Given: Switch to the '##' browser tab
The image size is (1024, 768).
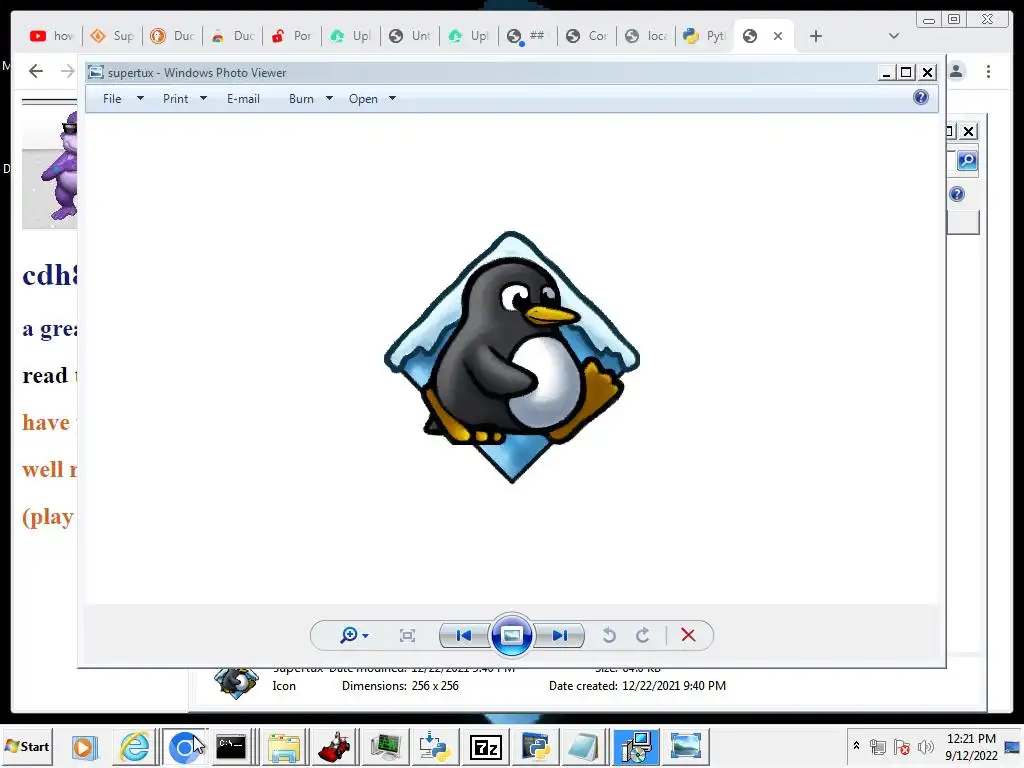Looking at the screenshot, I should tap(528, 36).
